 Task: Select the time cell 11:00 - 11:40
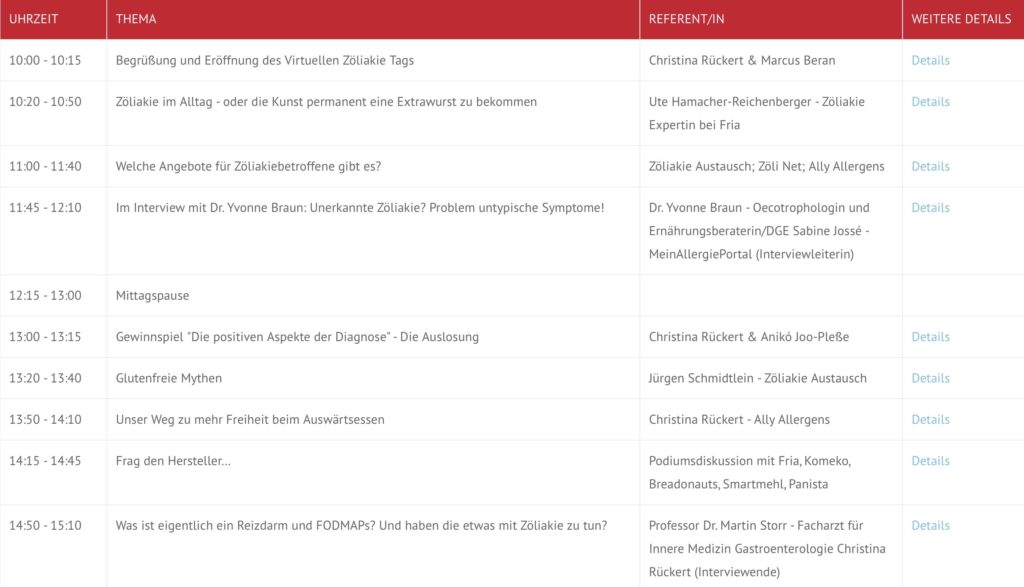45,166
